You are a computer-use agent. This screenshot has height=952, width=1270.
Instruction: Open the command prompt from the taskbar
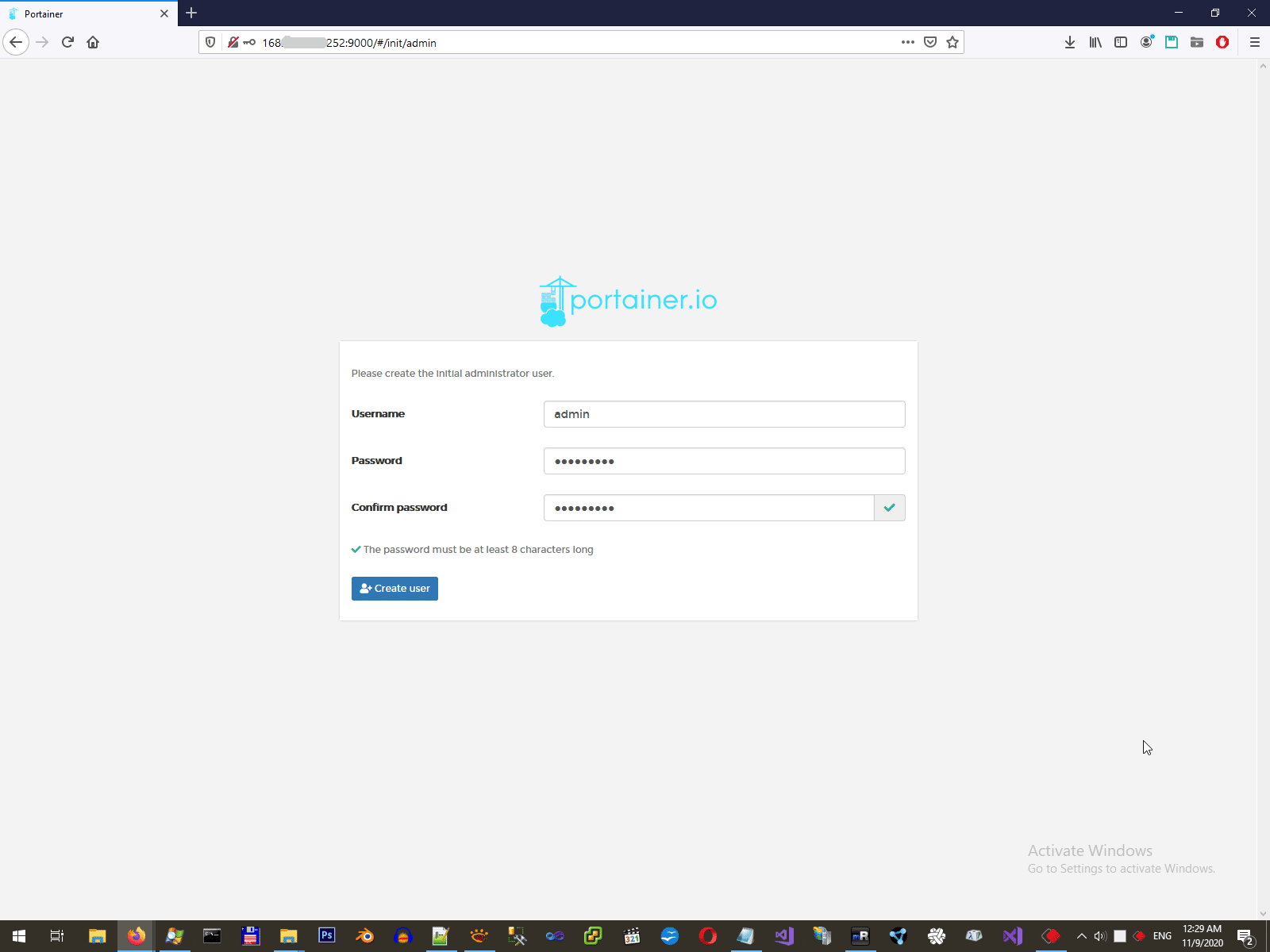click(212, 936)
